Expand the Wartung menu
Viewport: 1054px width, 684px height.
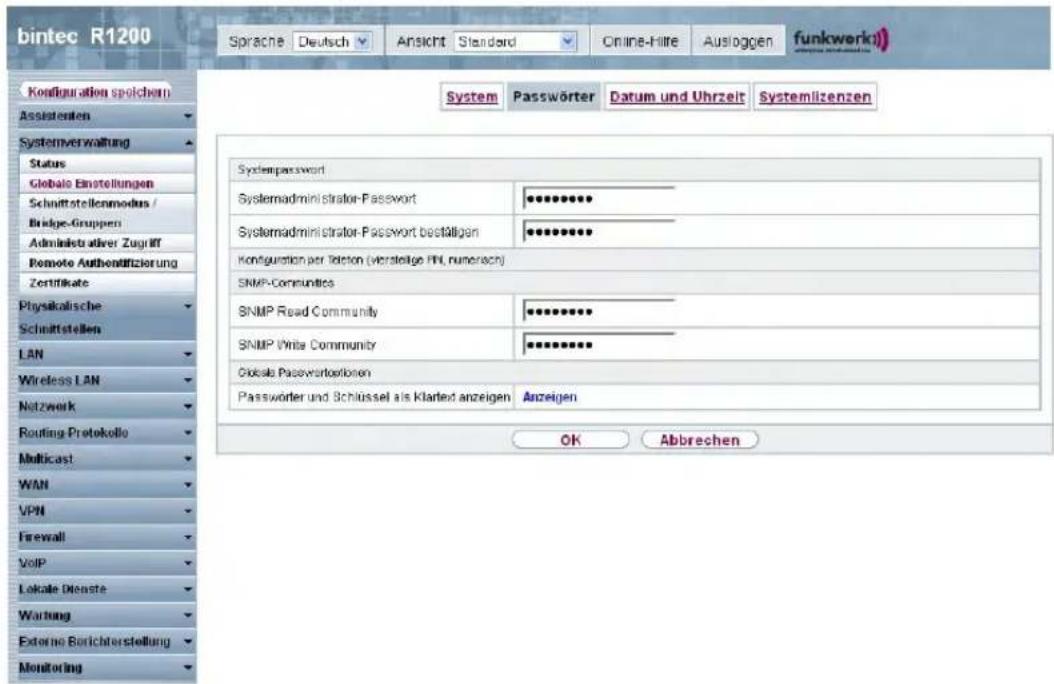104,615
